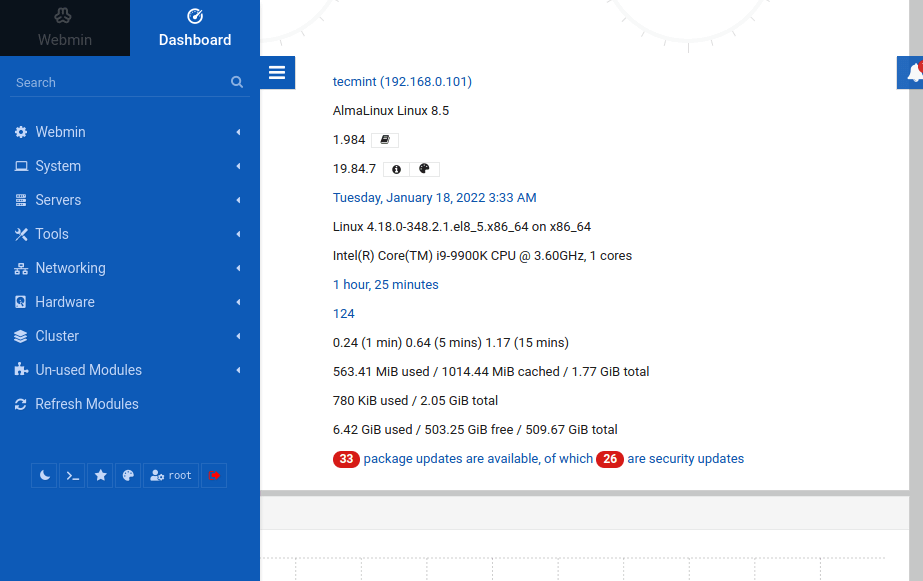Expand the Un-used Modules section
The width and height of the screenshot is (923, 581).
coord(88,370)
